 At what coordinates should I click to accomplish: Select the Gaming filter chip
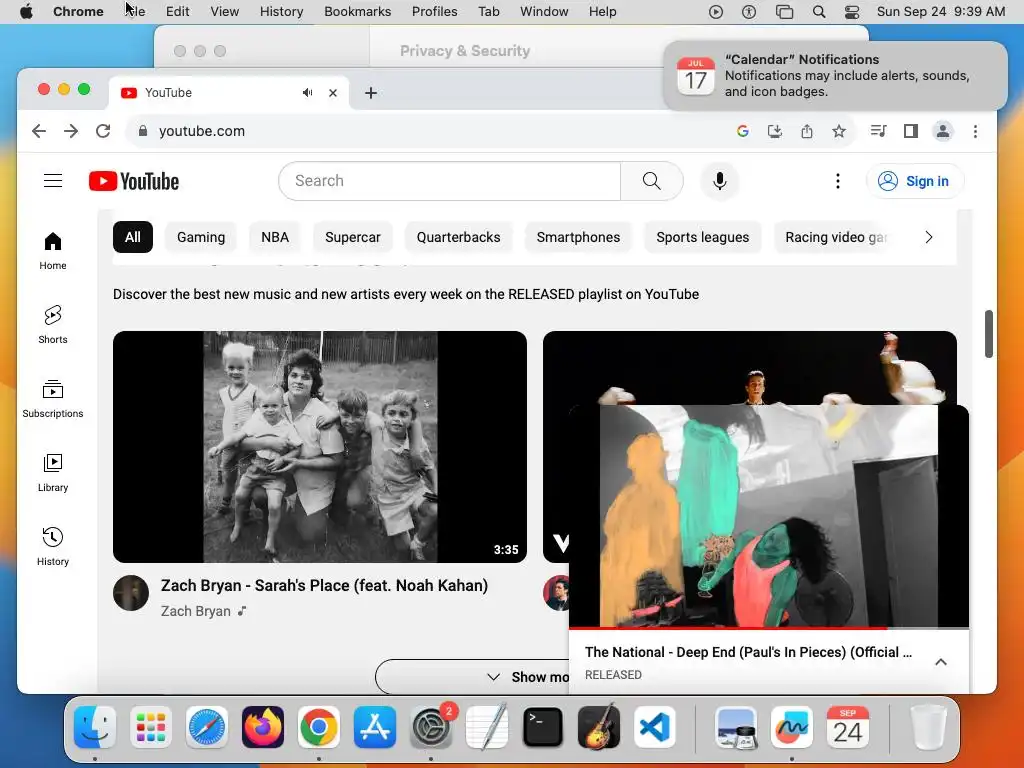[x=201, y=237]
